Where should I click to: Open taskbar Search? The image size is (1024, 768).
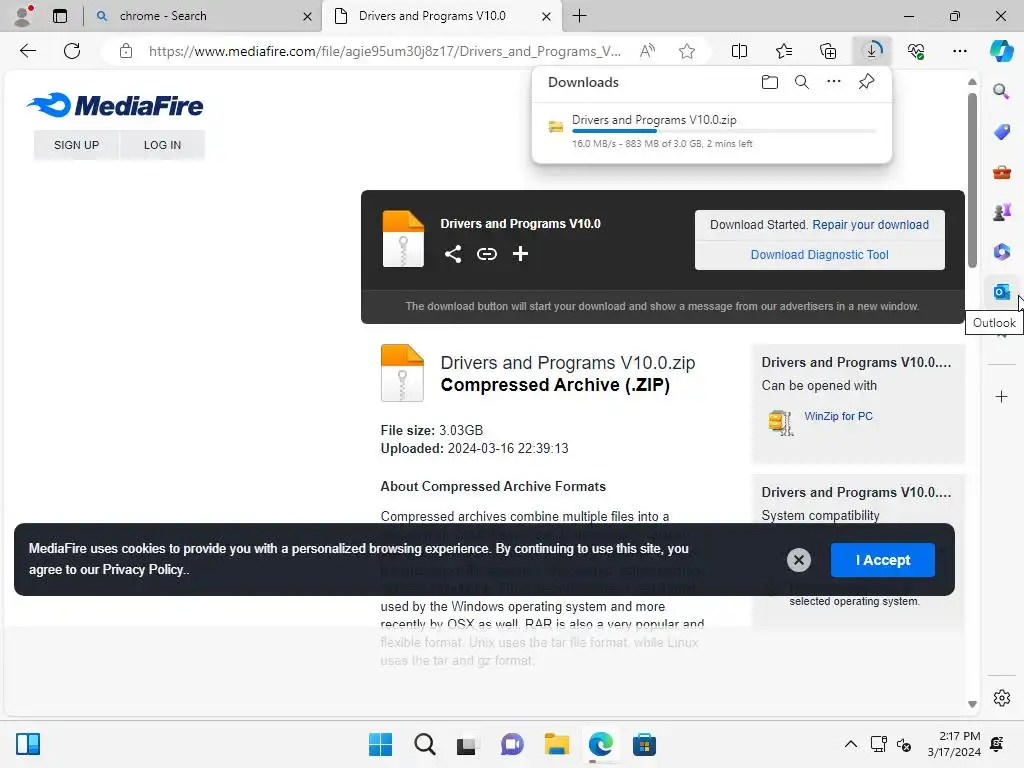pyautogui.click(x=424, y=744)
